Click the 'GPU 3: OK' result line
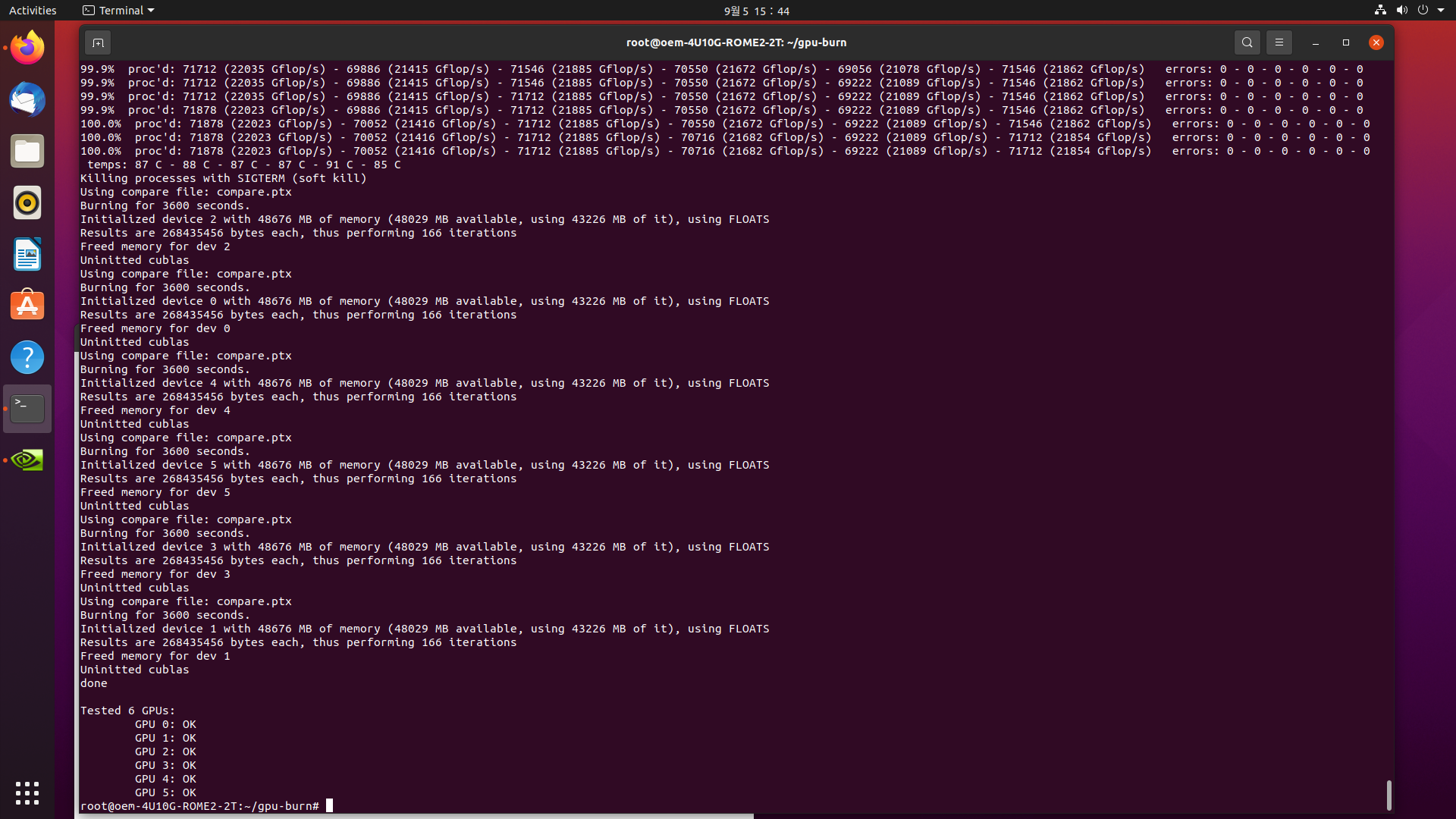 point(165,765)
